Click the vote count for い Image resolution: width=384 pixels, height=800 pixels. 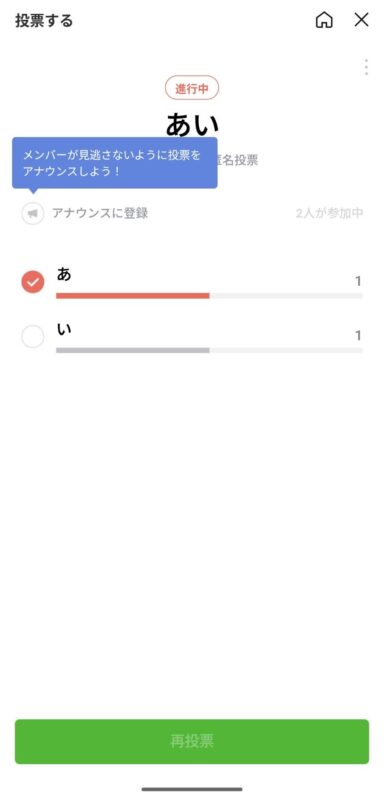[x=359, y=336]
